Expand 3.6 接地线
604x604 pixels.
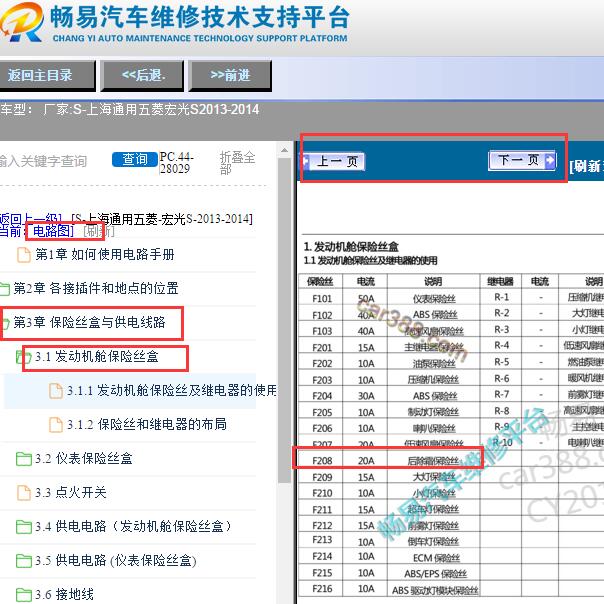(x=64, y=594)
